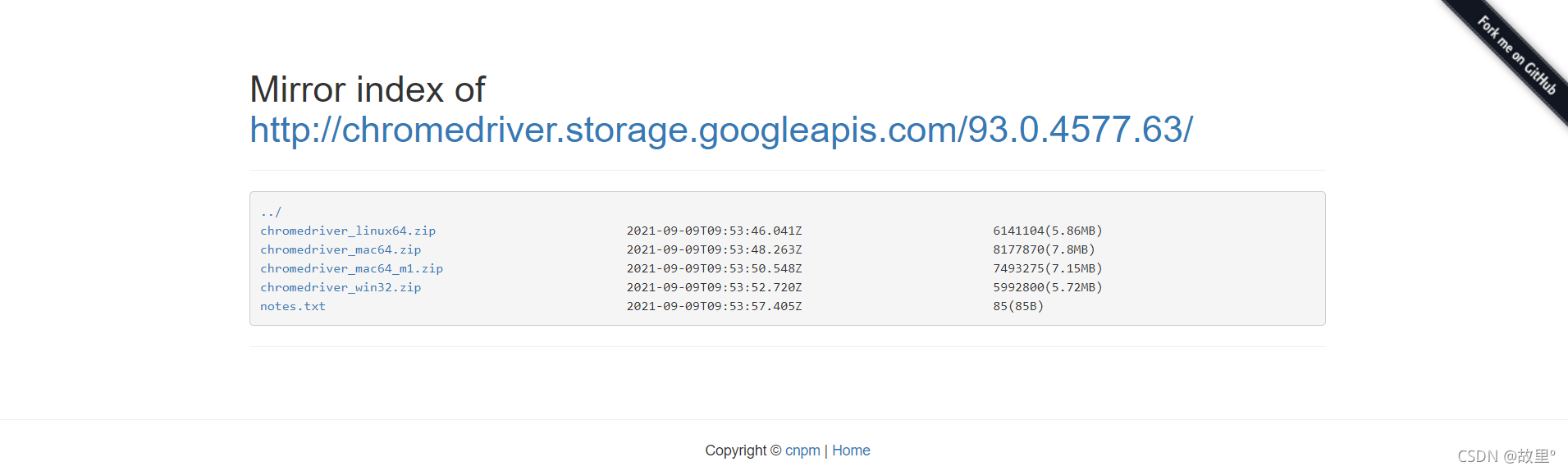Download chromedriver_mac64.zip file
Viewport: 1568px width, 471px height.
point(341,249)
